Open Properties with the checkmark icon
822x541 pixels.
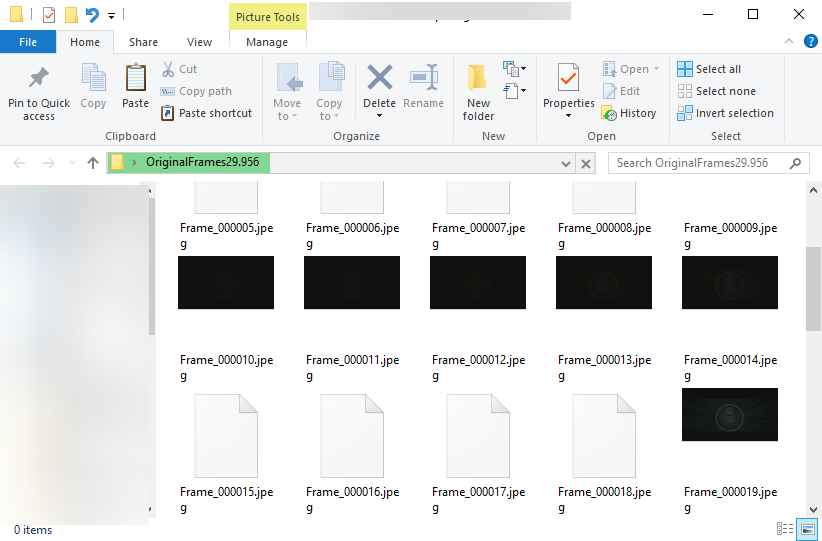(568, 78)
